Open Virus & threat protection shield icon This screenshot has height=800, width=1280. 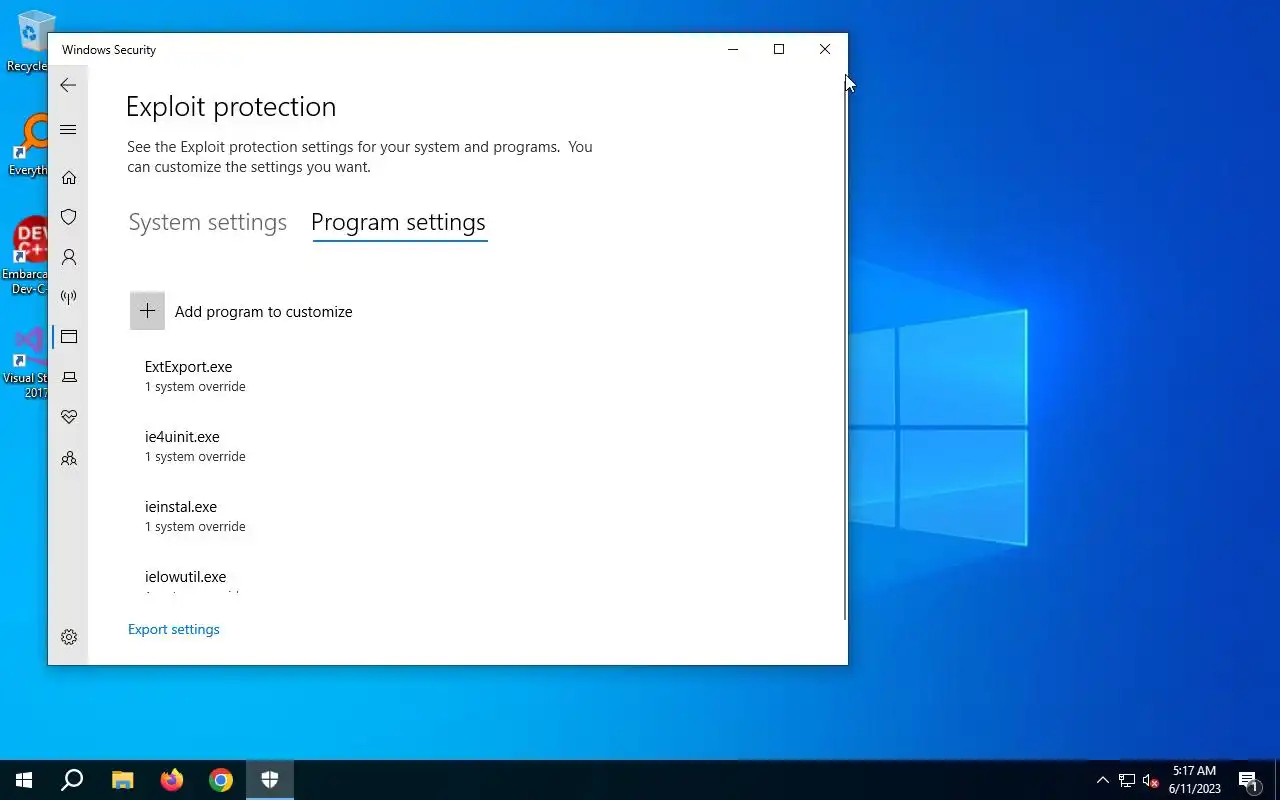pos(69,217)
